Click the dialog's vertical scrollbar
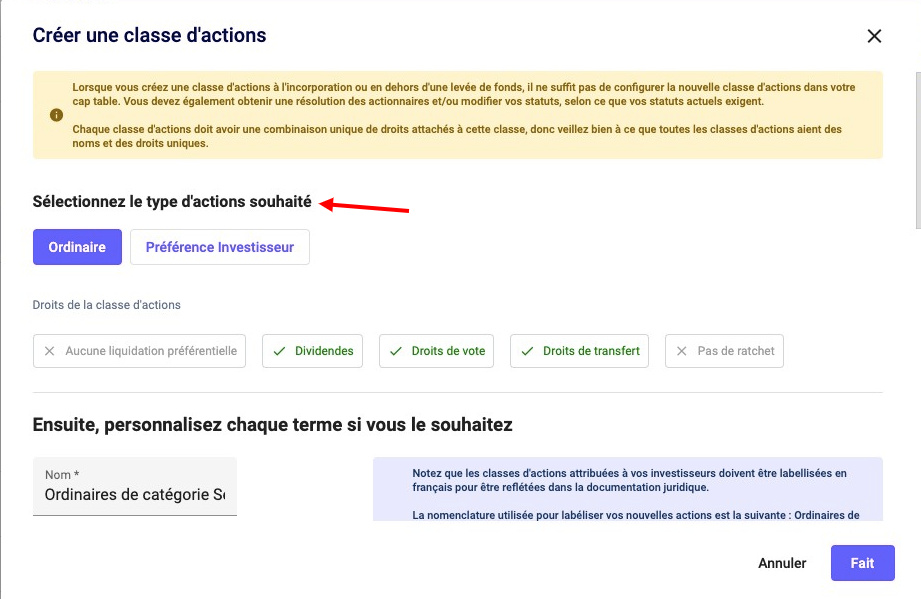Screen dimensions: 921x599 click(x=916, y=140)
